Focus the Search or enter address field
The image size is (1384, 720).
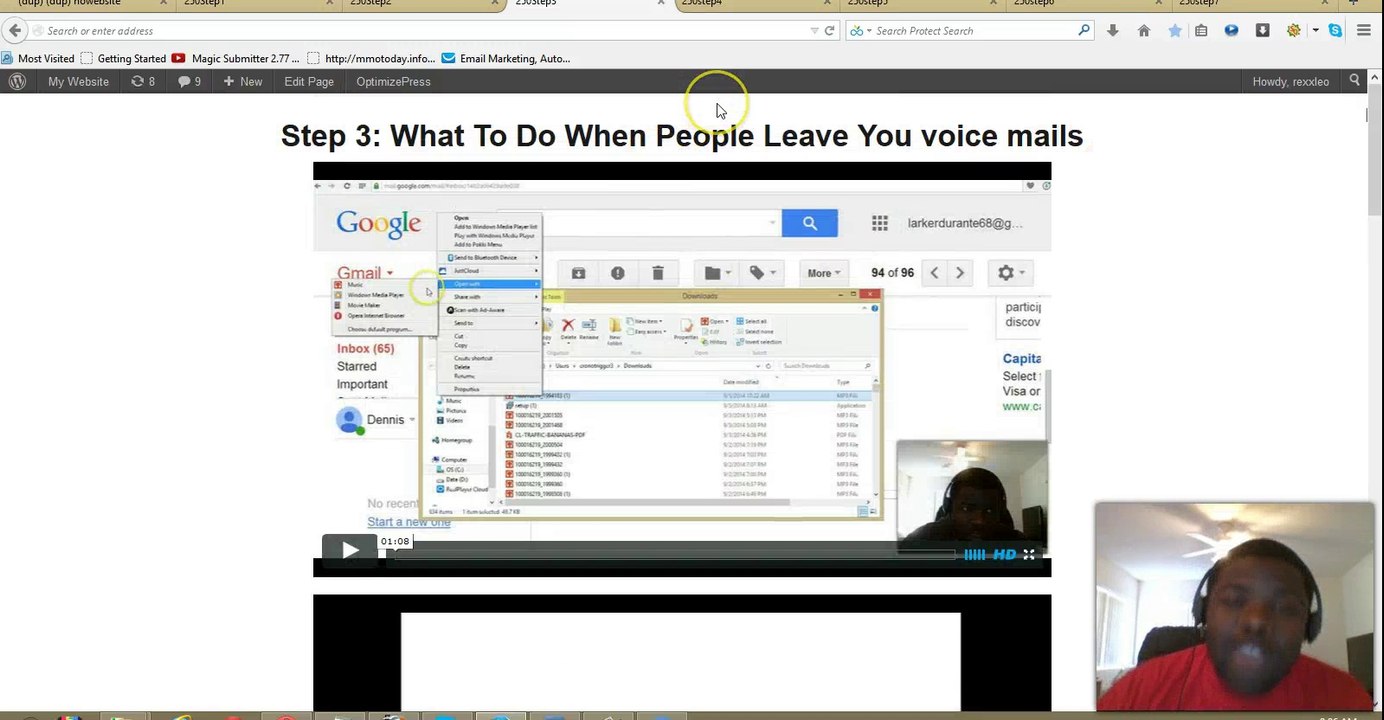(425, 31)
